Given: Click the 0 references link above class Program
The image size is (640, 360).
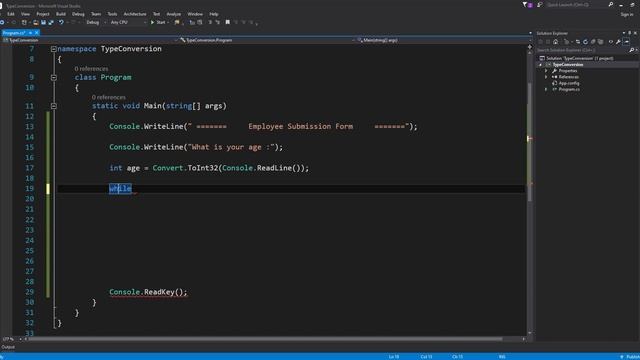Looking at the screenshot, I should tap(91, 69).
